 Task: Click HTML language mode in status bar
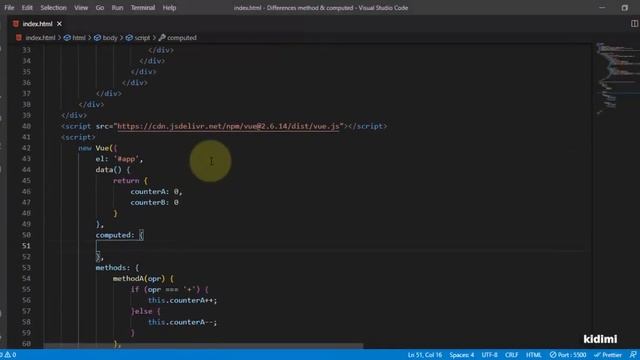tap(533, 355)
